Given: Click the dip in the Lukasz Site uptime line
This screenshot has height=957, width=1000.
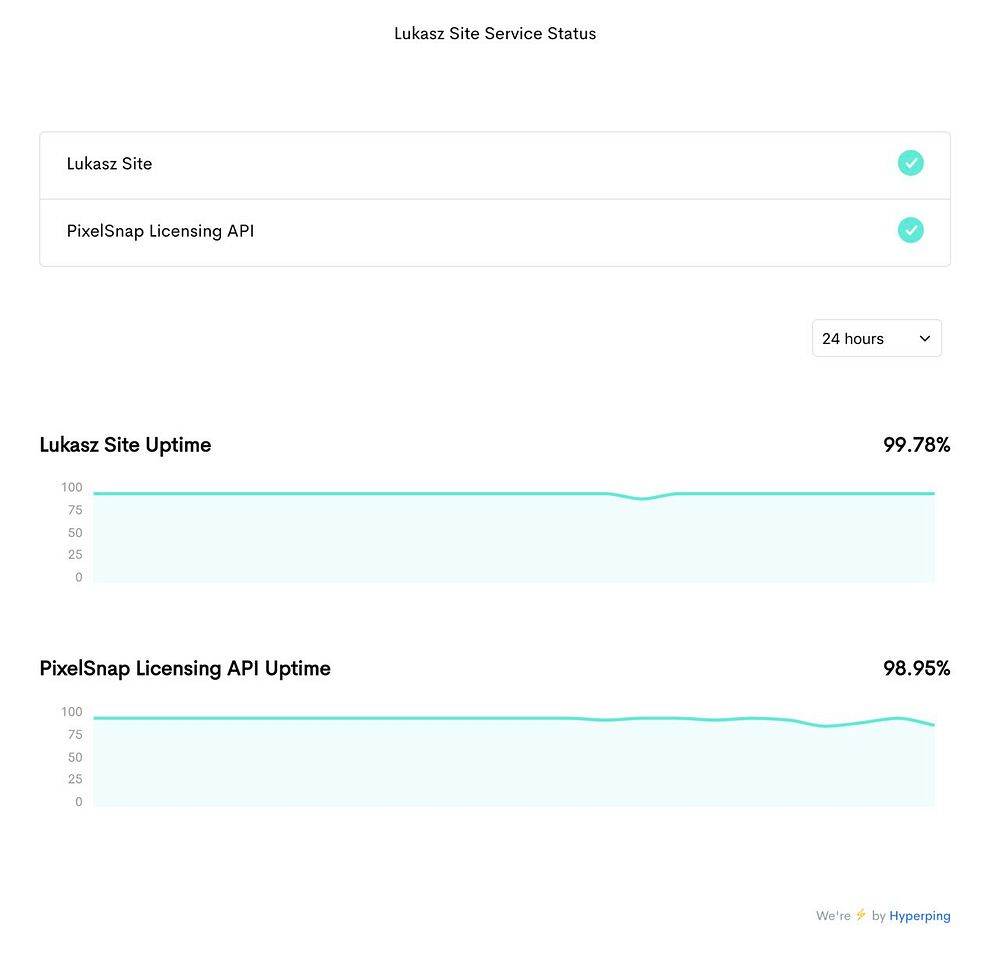Looking at the screenshot, I should point(643,498).
